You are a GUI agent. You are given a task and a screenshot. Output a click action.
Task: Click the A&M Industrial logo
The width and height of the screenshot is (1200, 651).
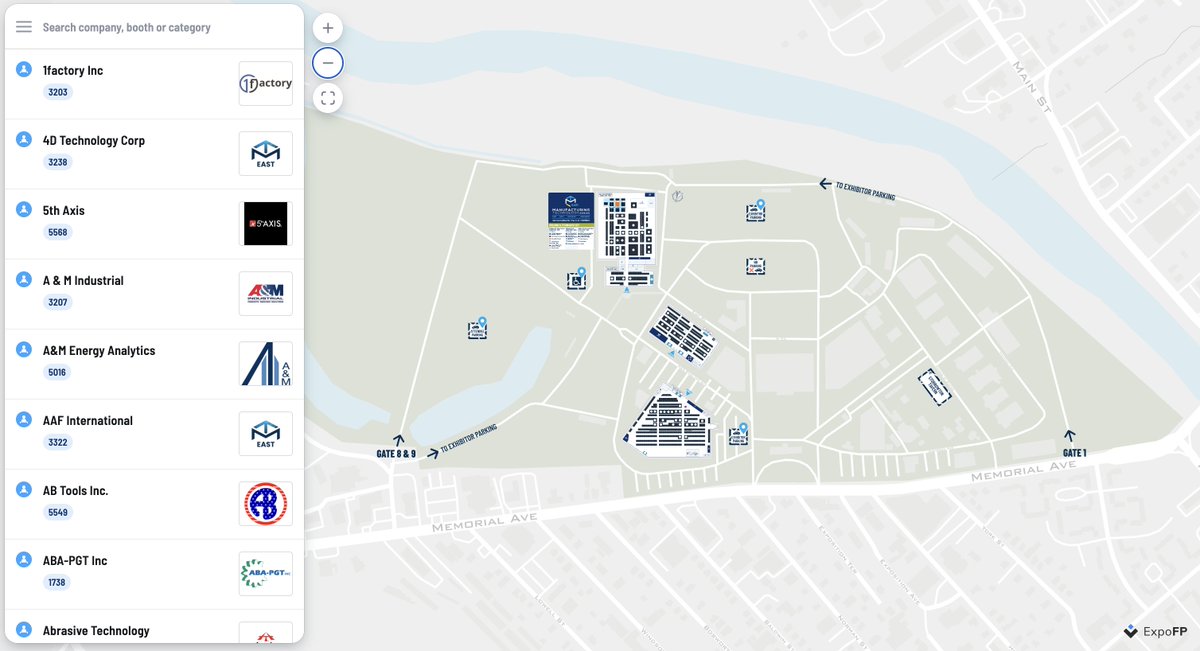coord(266,294)
